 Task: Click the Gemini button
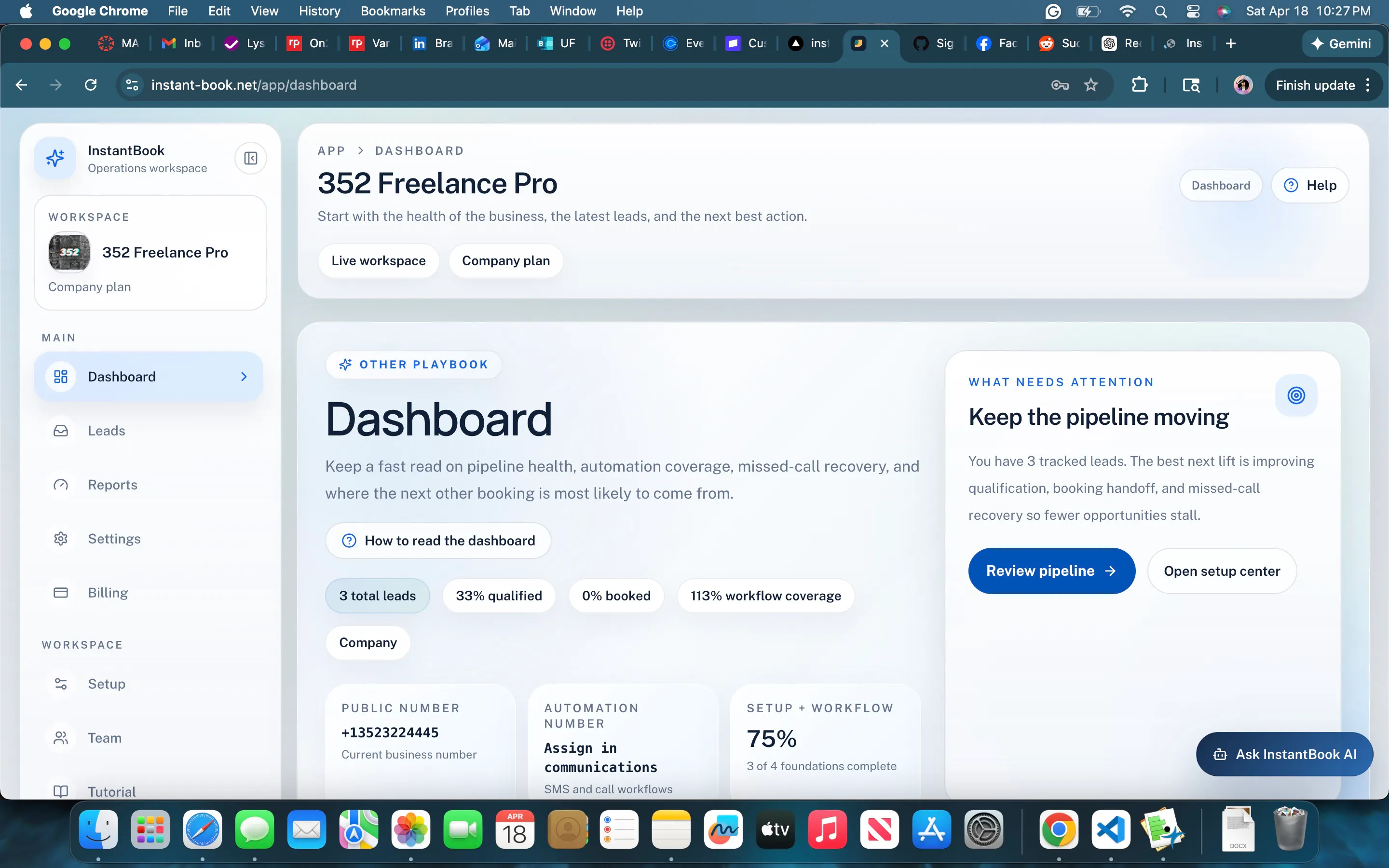coord(1341,43)
